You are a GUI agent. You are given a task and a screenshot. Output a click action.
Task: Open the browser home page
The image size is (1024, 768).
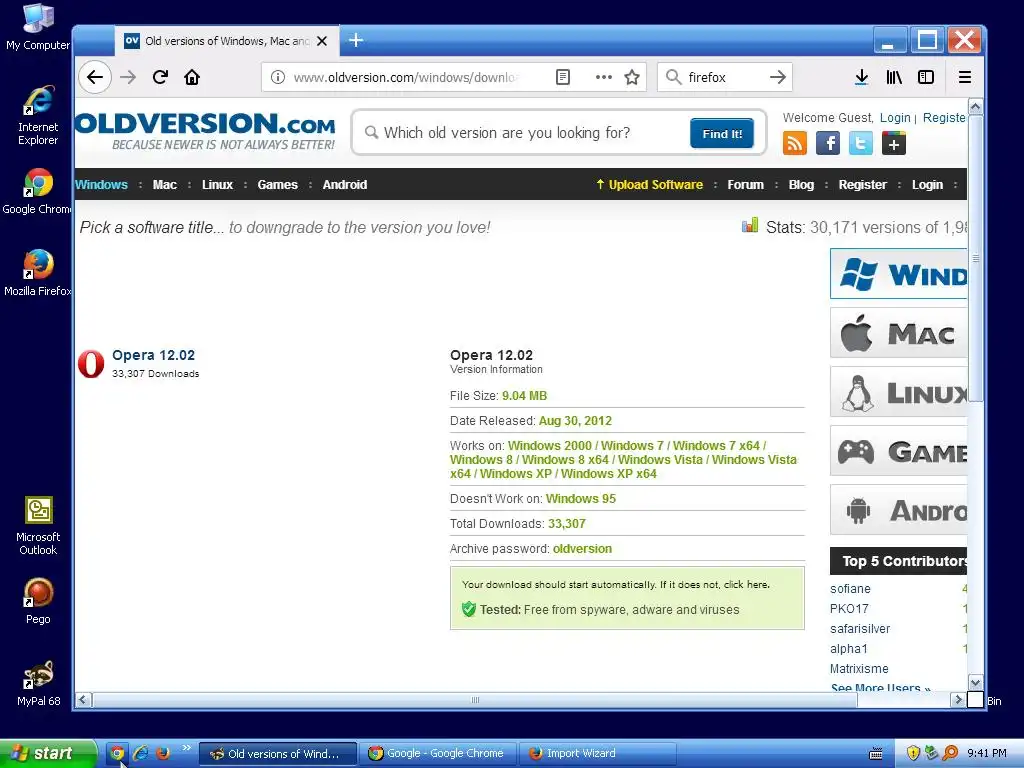coord(191,77)
